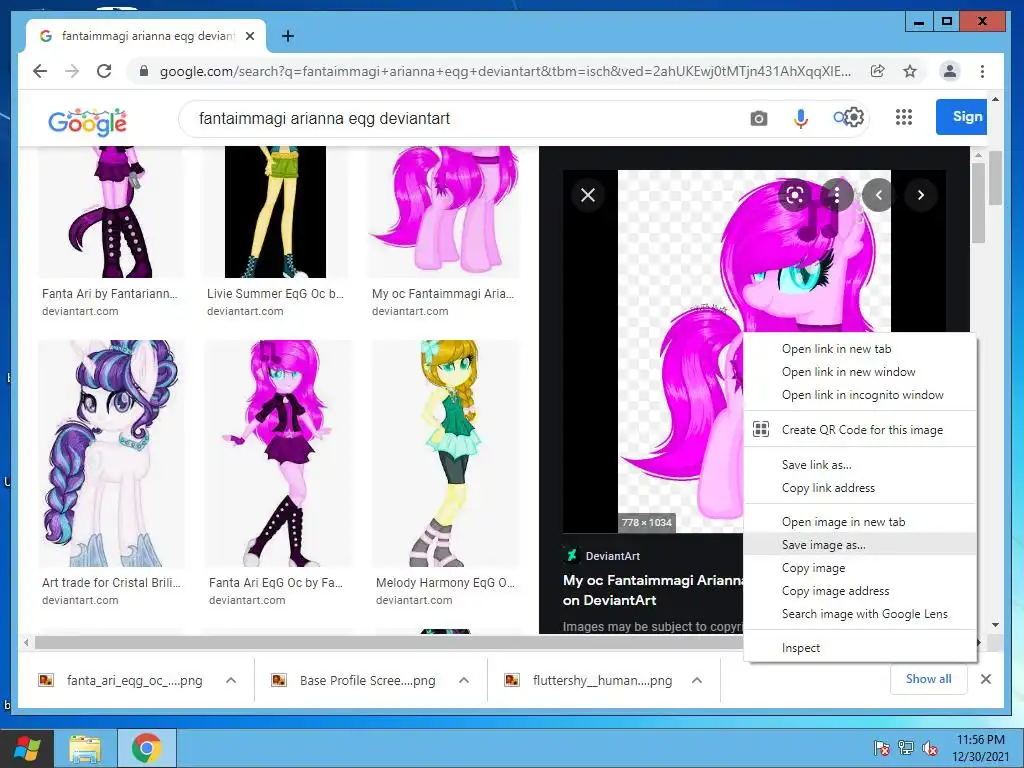1024x768 pixels.
Task: Click the browser forward arrow
Action: point(72,71)
